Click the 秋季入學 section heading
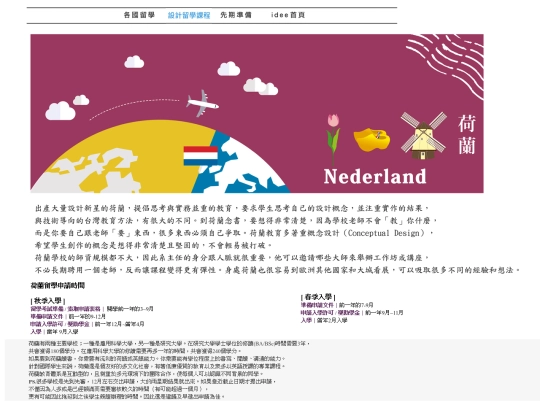540x405 pixels. click(x=48, y=301)
